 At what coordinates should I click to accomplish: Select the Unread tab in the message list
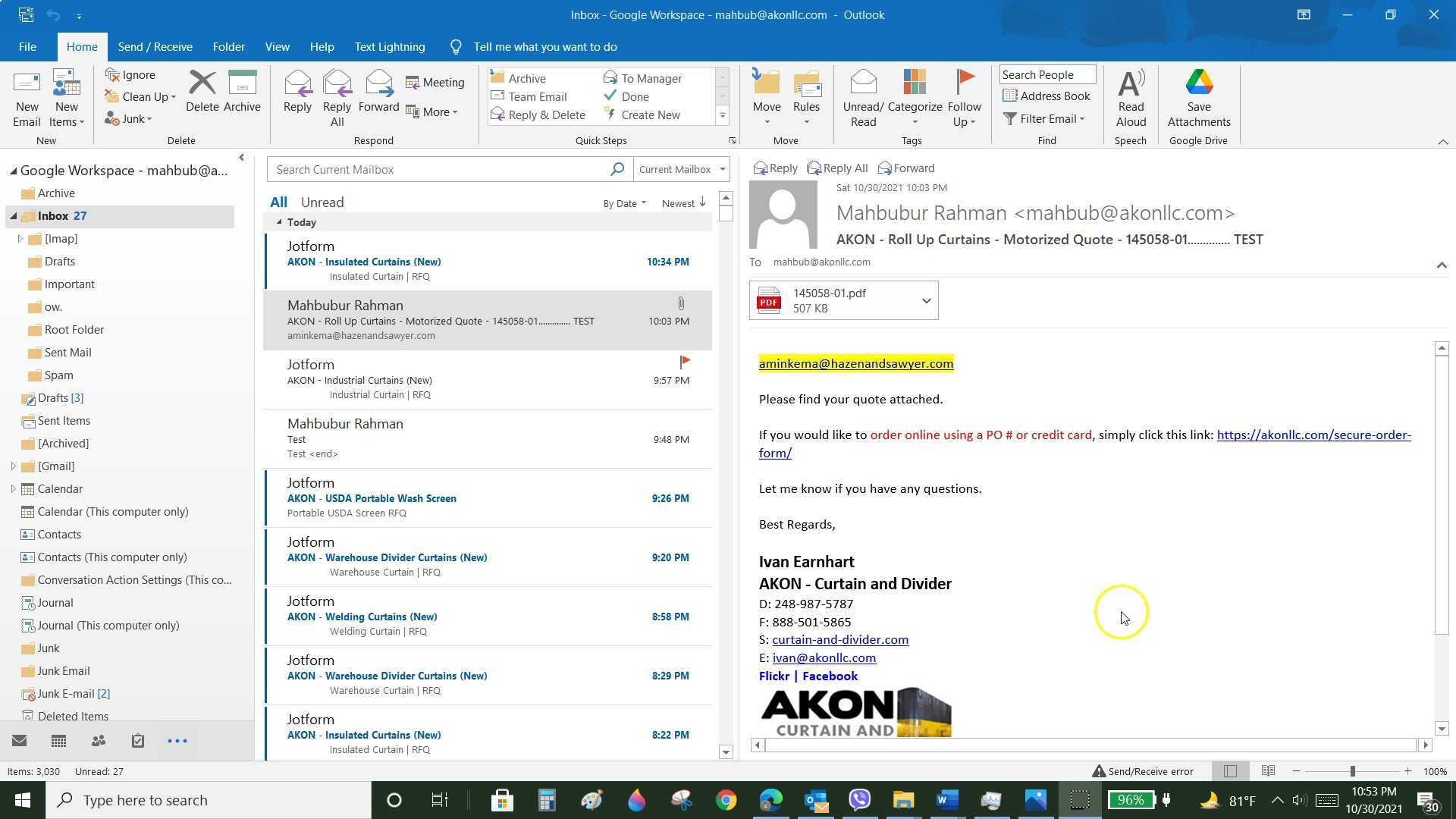pyautogui.click(x=322, y=202)
